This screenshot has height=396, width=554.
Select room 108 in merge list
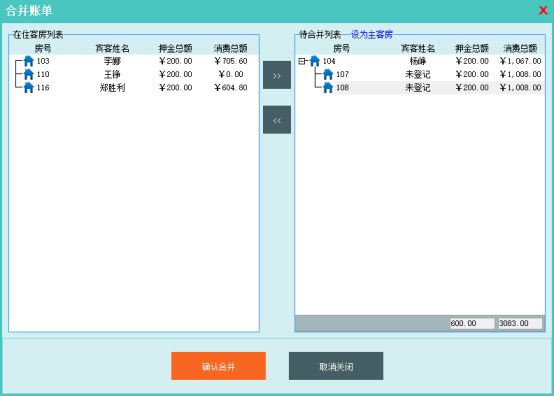click(x=342, y=88)
